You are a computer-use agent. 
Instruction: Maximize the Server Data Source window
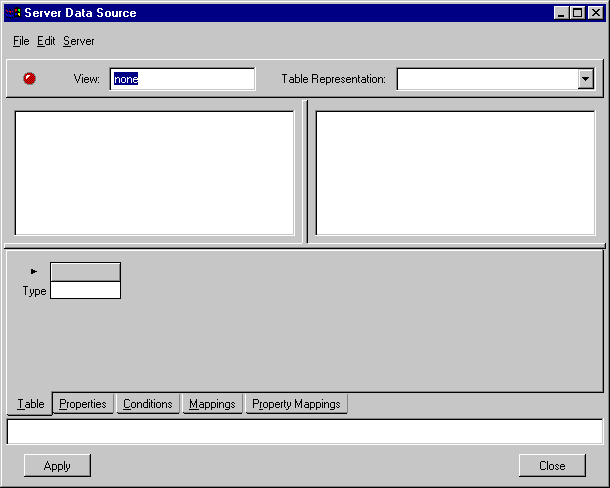(x=578, y=13)
